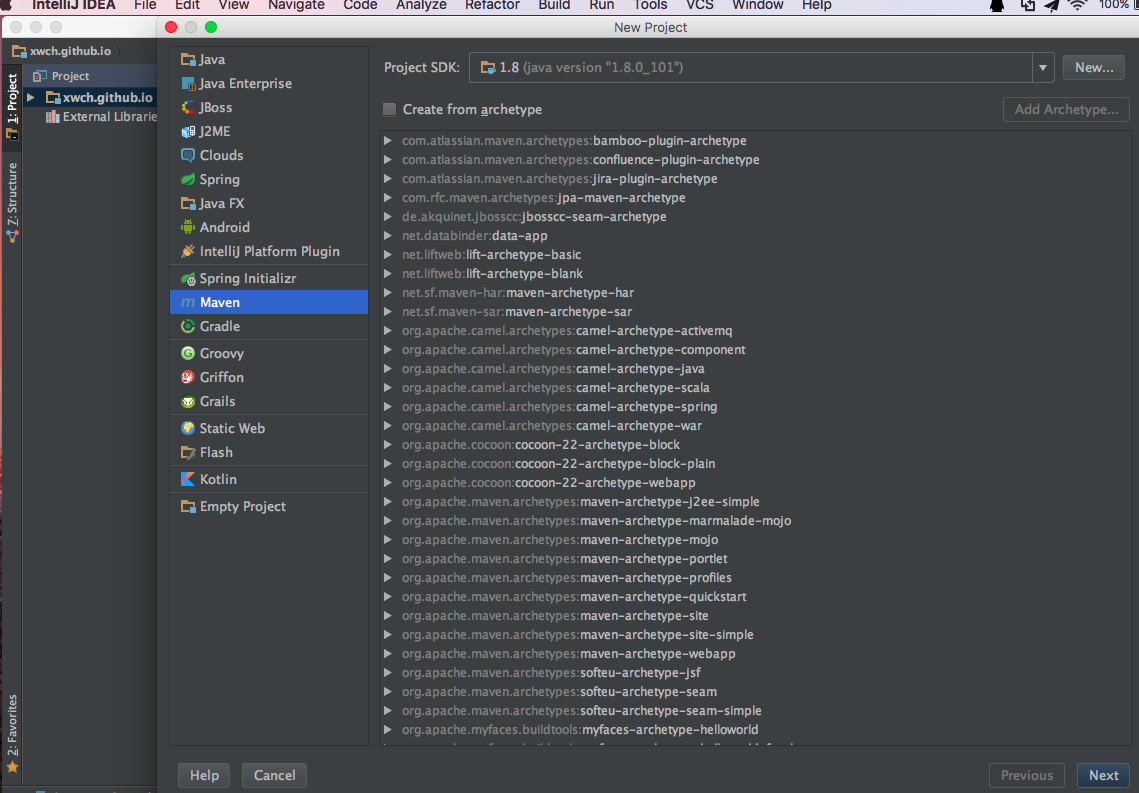Open the Build menu
This screenshot has height=793, width=1139.
(554, 5)
